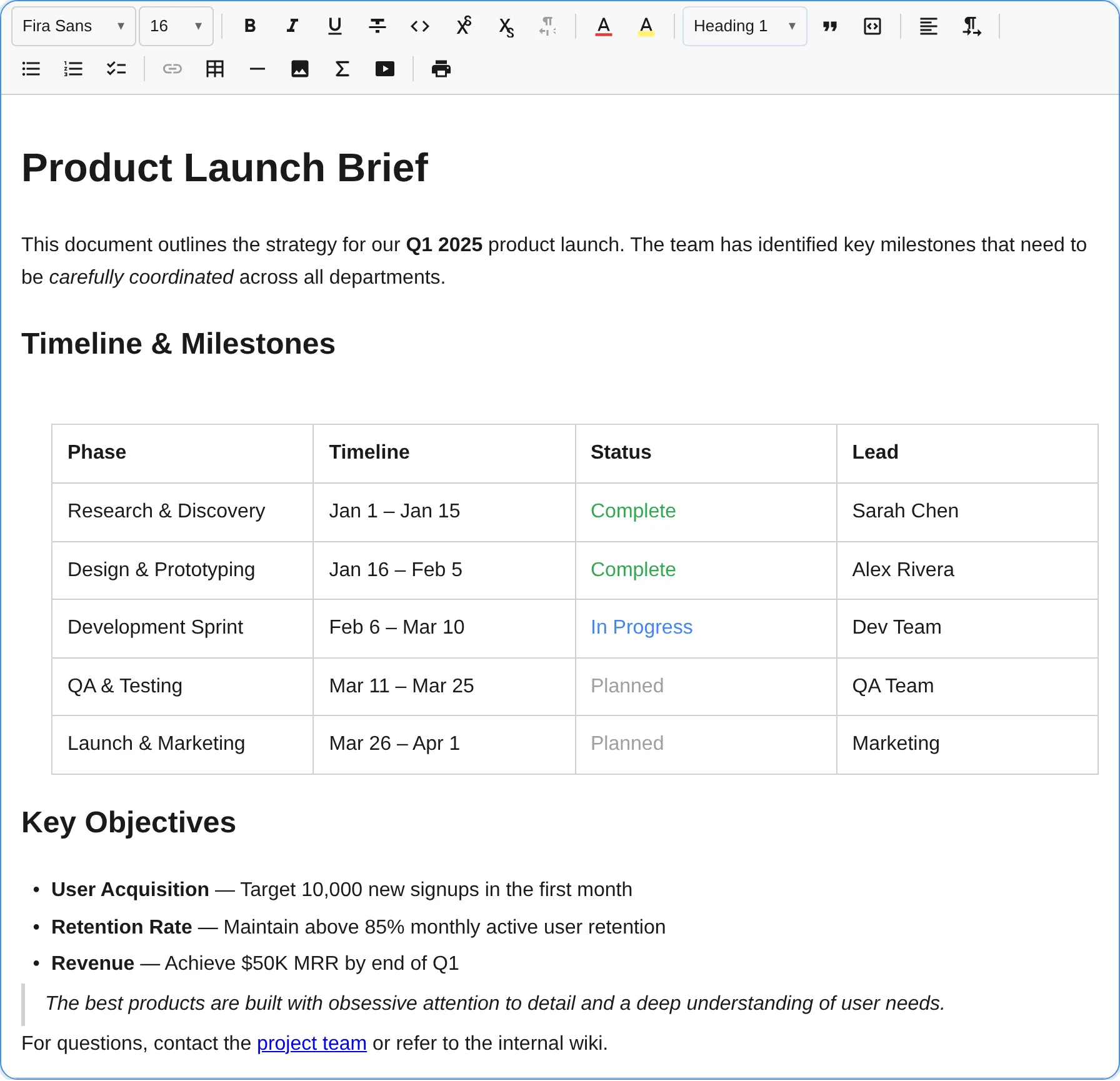1120x1081 pixels.
Task: Click Planned status for QA & Testing
Action: [x=706, y=686]
